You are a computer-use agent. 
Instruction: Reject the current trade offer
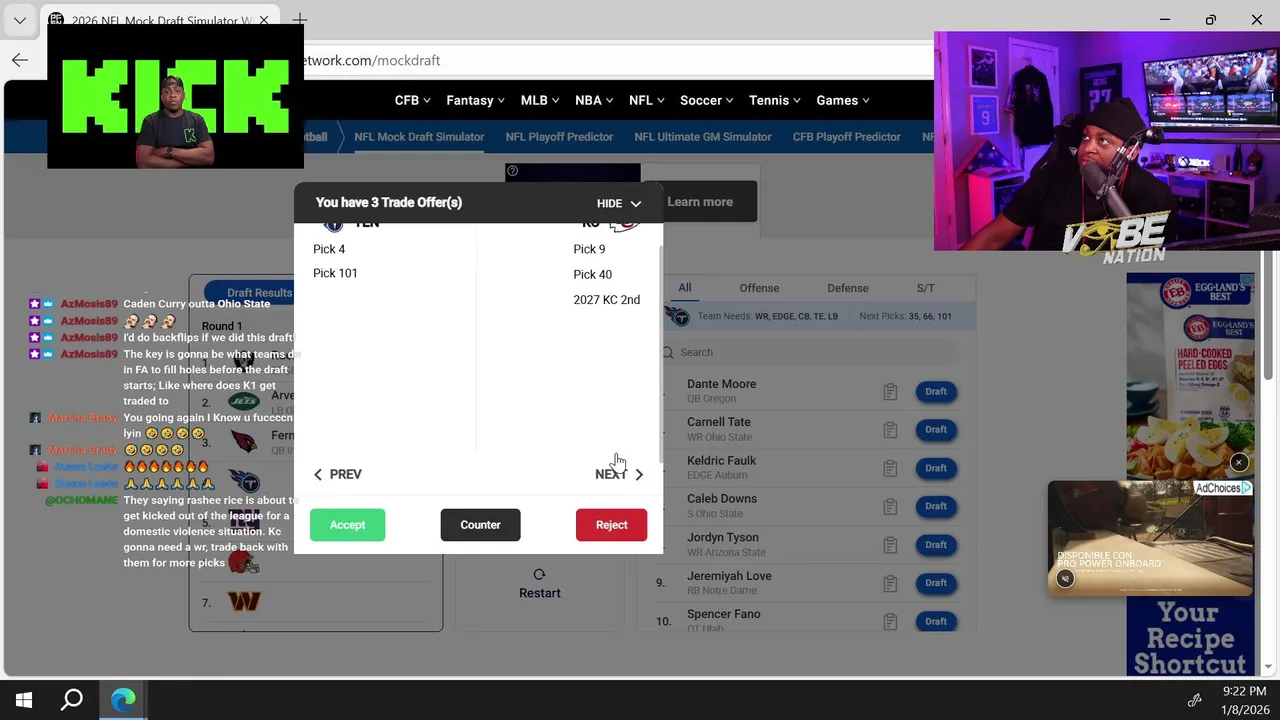coord(611,525)
